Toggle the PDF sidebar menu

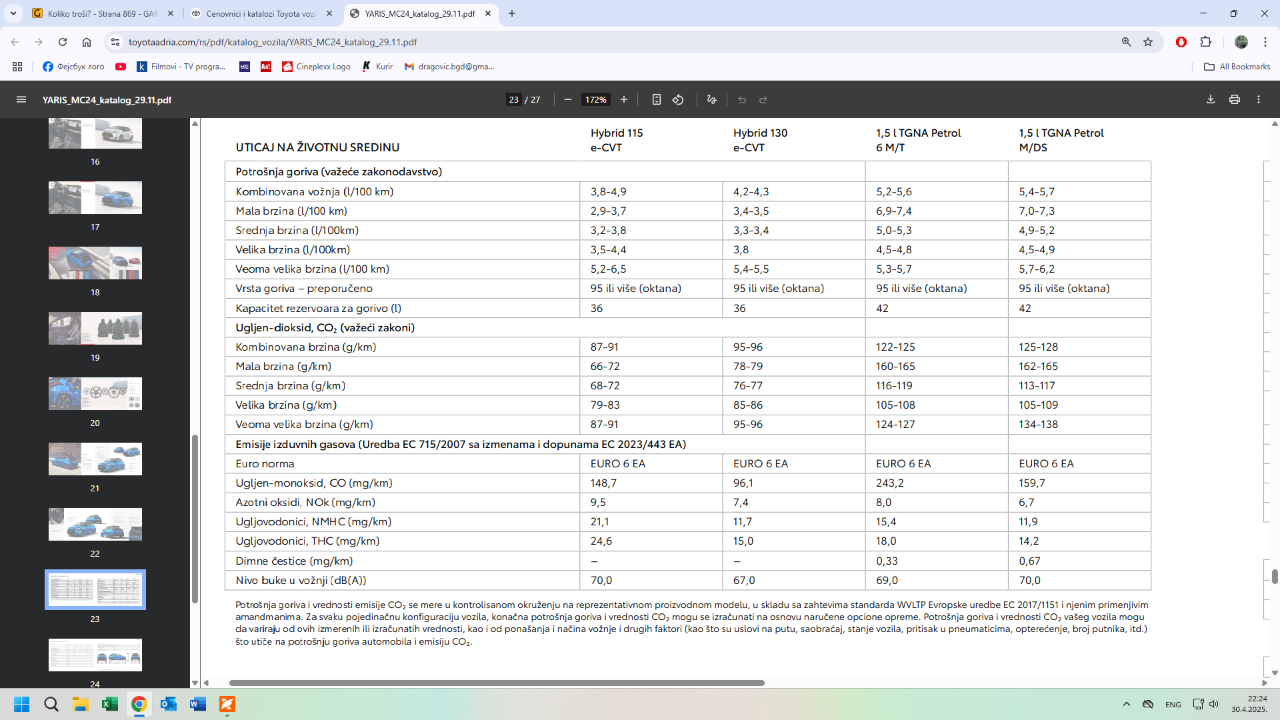pyautogui.click(x=21, y=100)
